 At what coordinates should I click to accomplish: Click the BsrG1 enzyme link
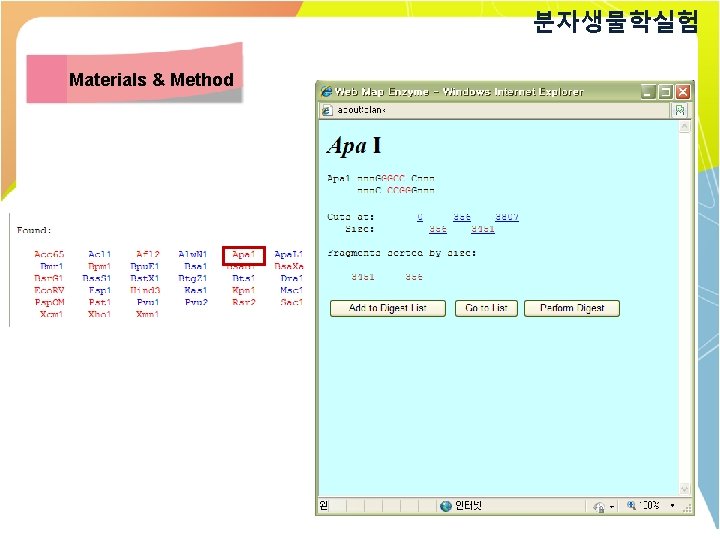(49, 278)
